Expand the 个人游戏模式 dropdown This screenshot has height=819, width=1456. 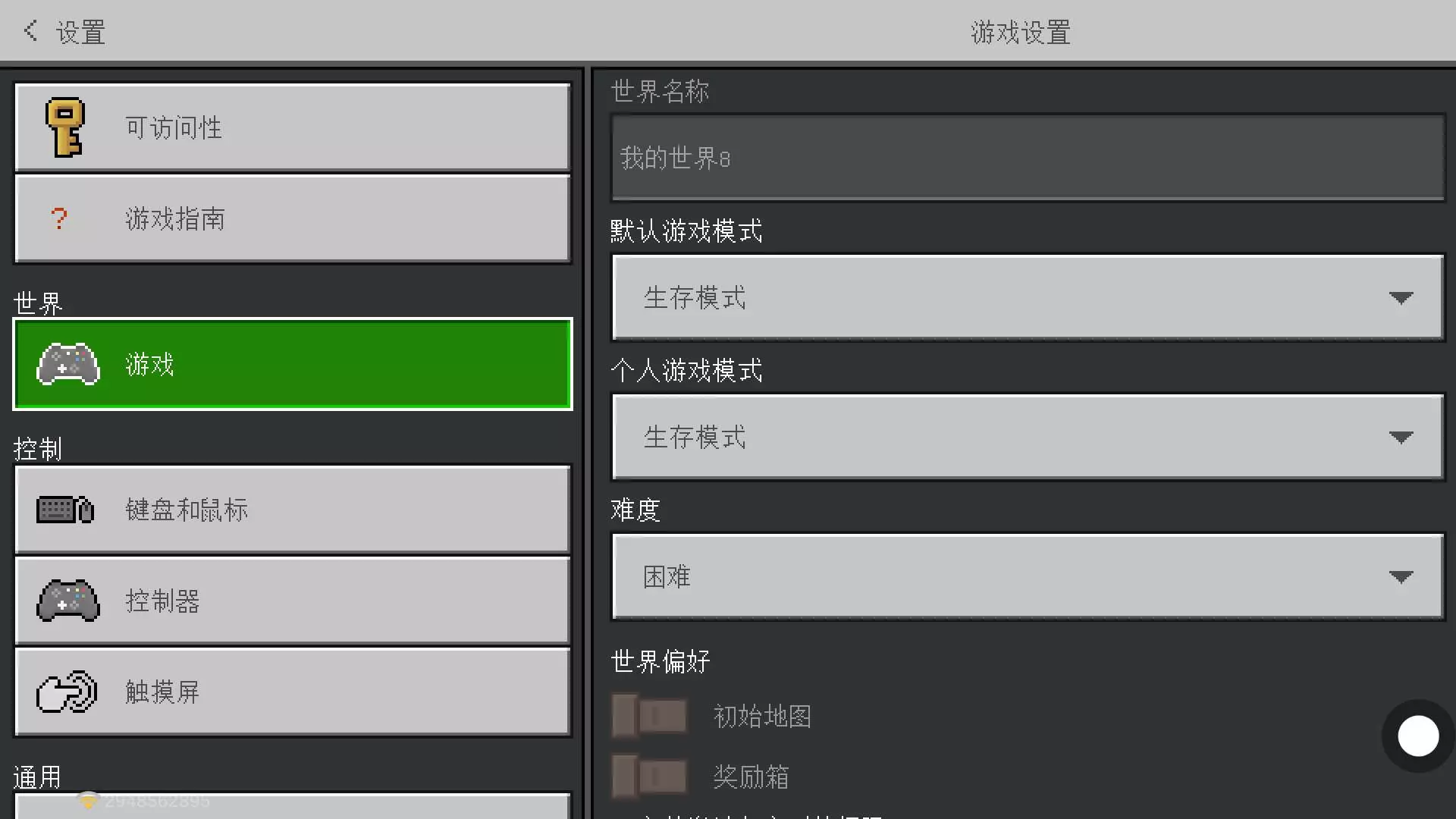coord(1028,437)
